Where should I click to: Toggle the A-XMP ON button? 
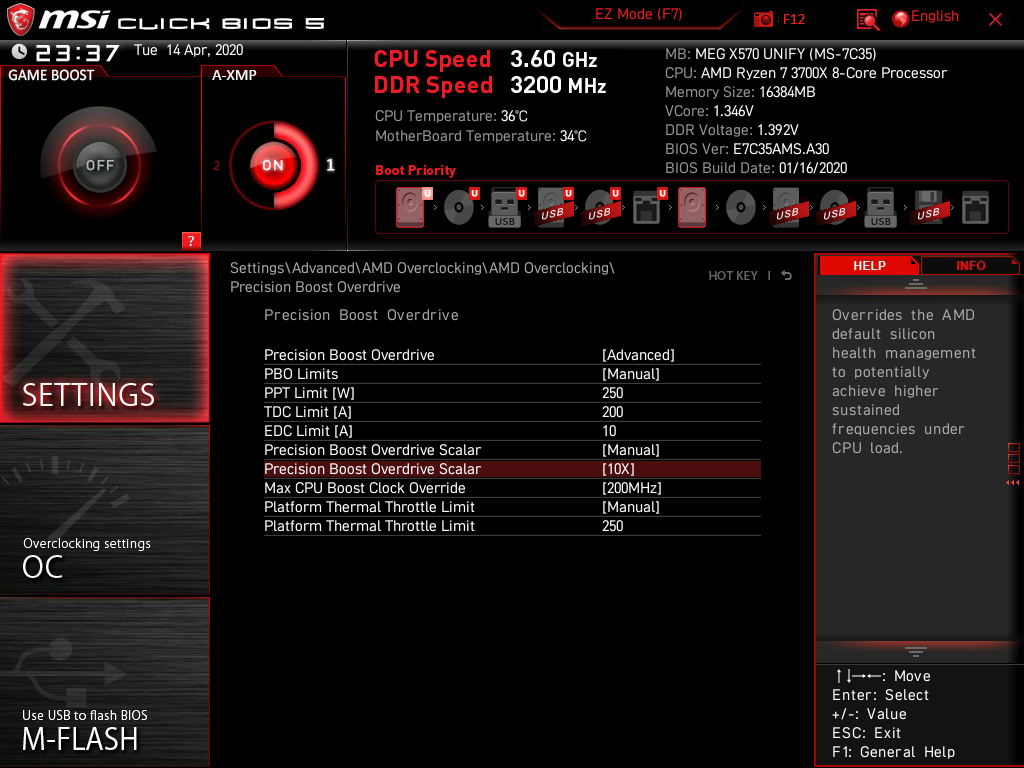coord(273,166)
